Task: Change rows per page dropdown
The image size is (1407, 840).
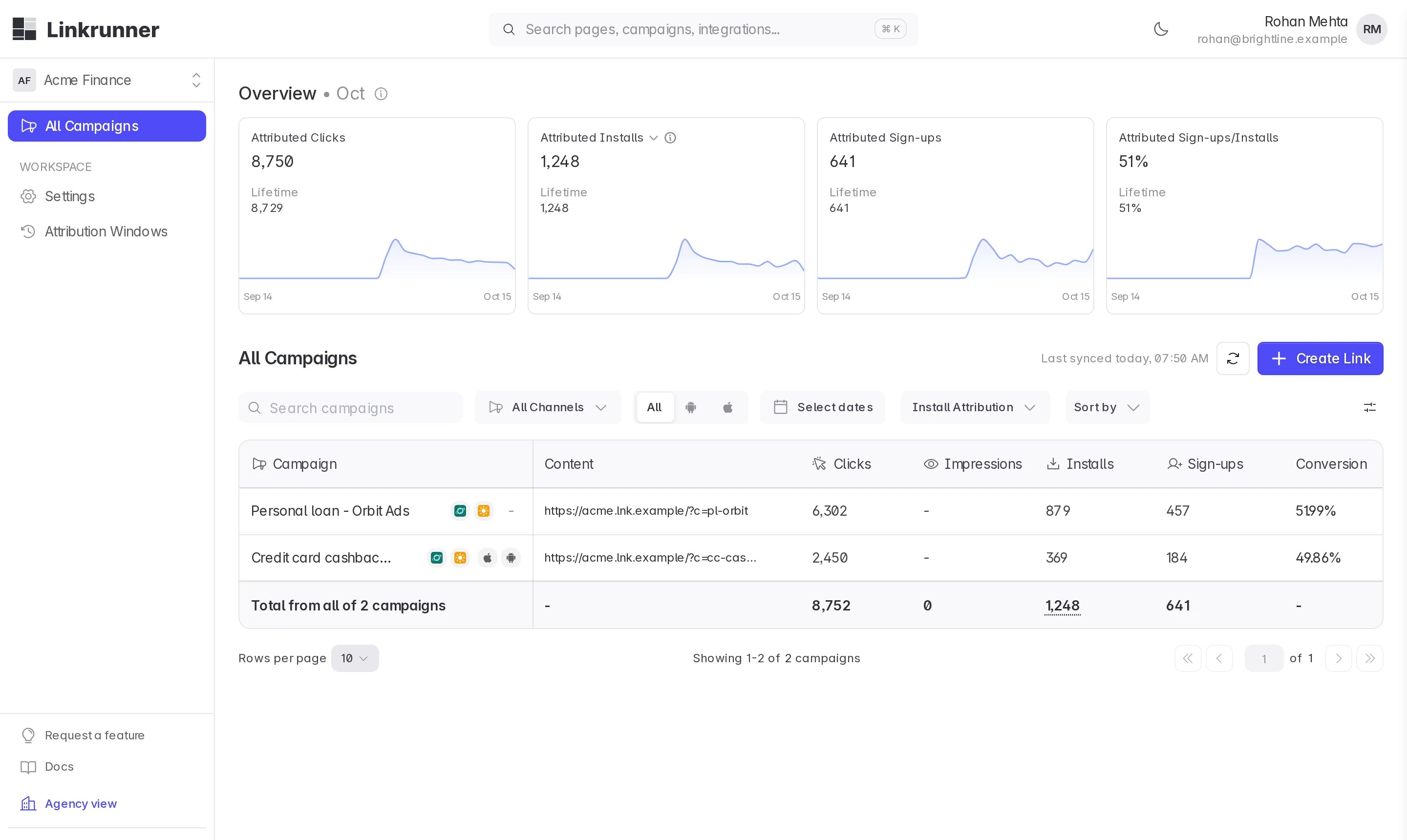Action: point(355,658)
